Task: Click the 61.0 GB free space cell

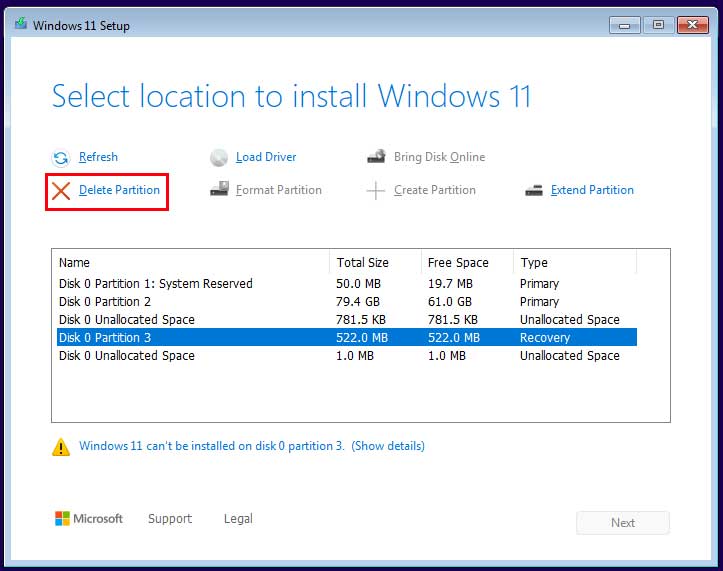Action: [450, 302]
